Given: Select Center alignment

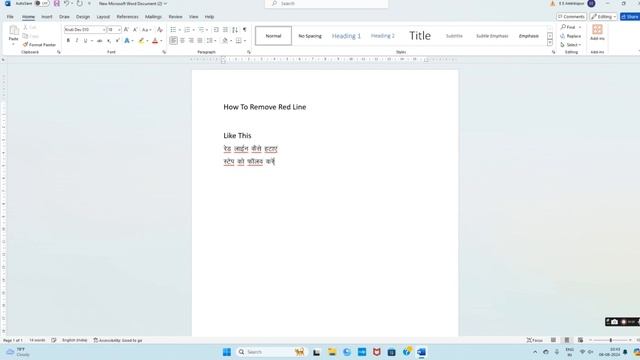Looking at the screenshot, I should click(x=182, y=40).
